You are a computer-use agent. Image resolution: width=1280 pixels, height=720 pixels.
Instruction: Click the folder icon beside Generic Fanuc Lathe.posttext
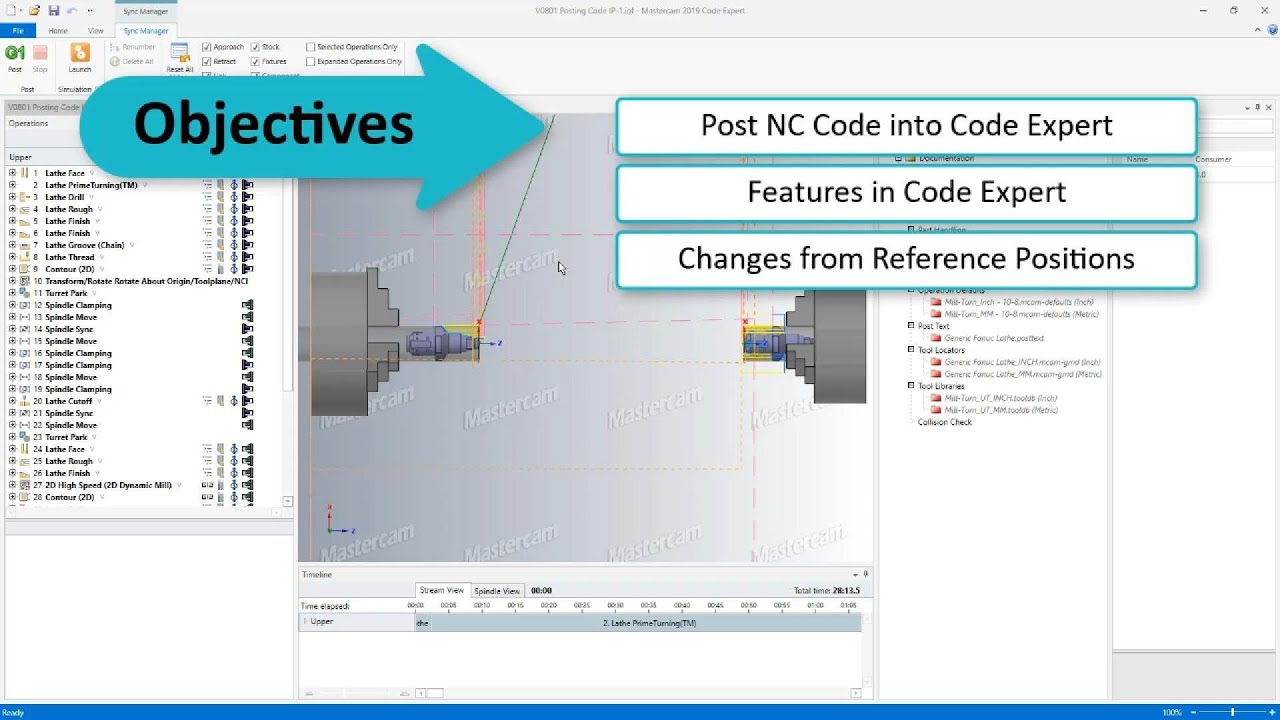(x=936, y=338)
